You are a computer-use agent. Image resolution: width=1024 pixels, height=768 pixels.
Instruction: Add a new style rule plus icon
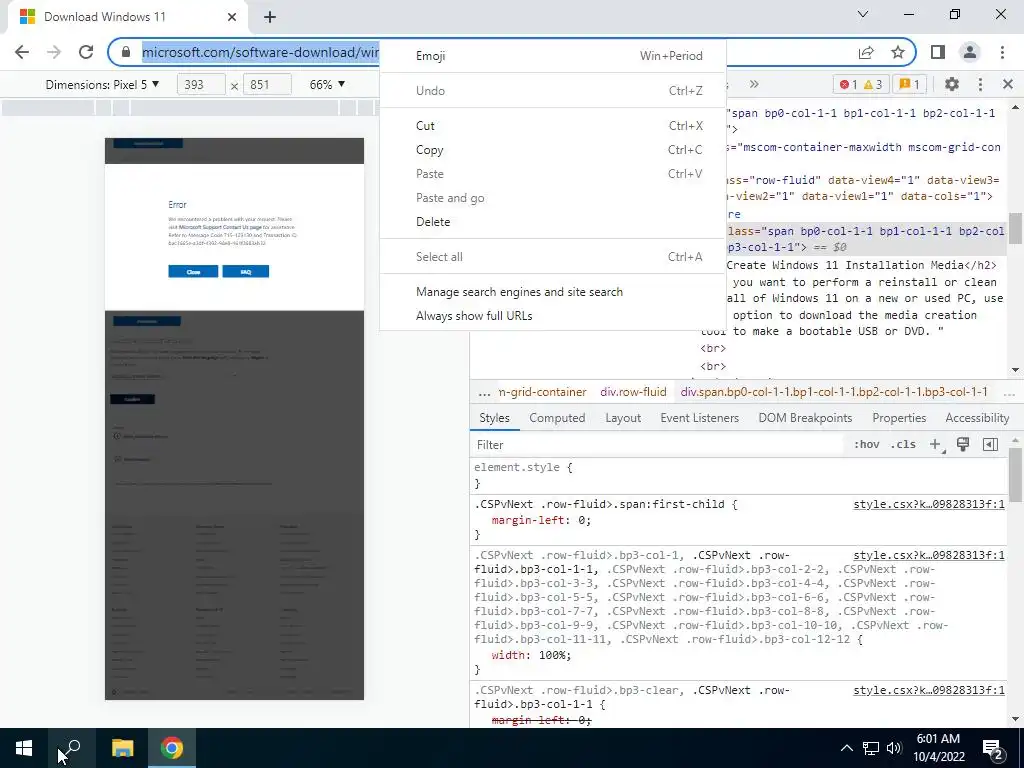936,445
